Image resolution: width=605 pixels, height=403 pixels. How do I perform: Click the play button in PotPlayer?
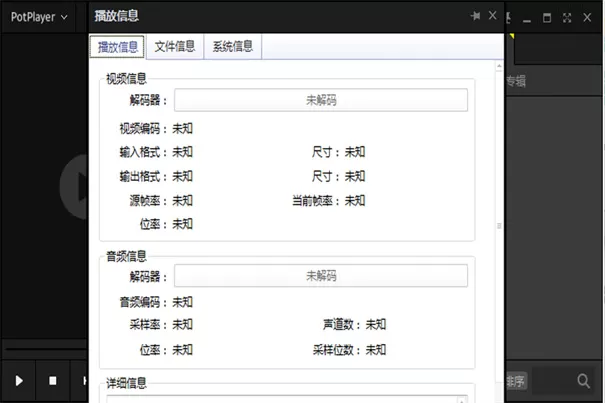(19, 381)
